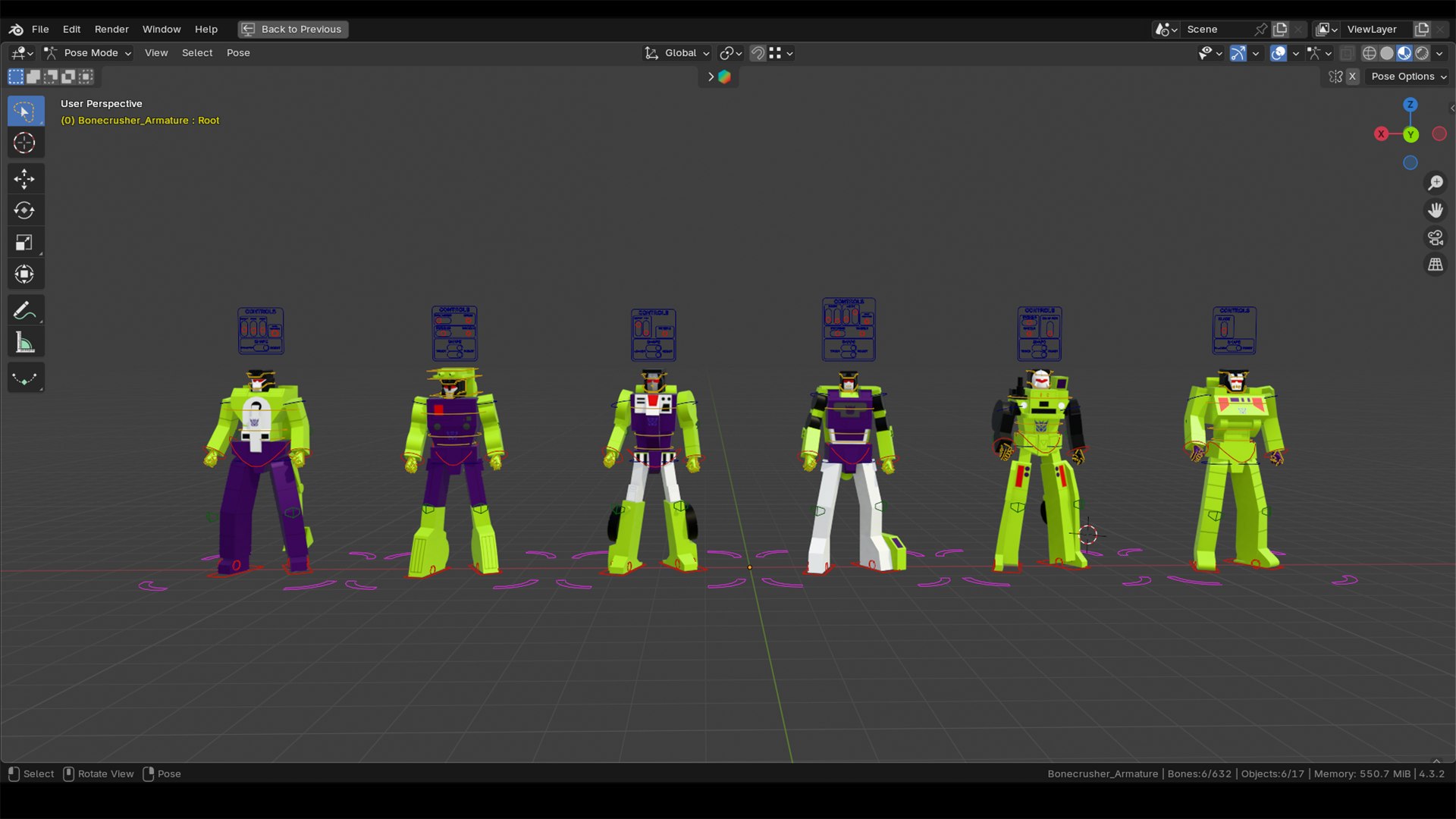Image resolution: width=1456 pixels, height=819 pixels.
Task: Open the Edit menu
Action: (x=71, y=29)
